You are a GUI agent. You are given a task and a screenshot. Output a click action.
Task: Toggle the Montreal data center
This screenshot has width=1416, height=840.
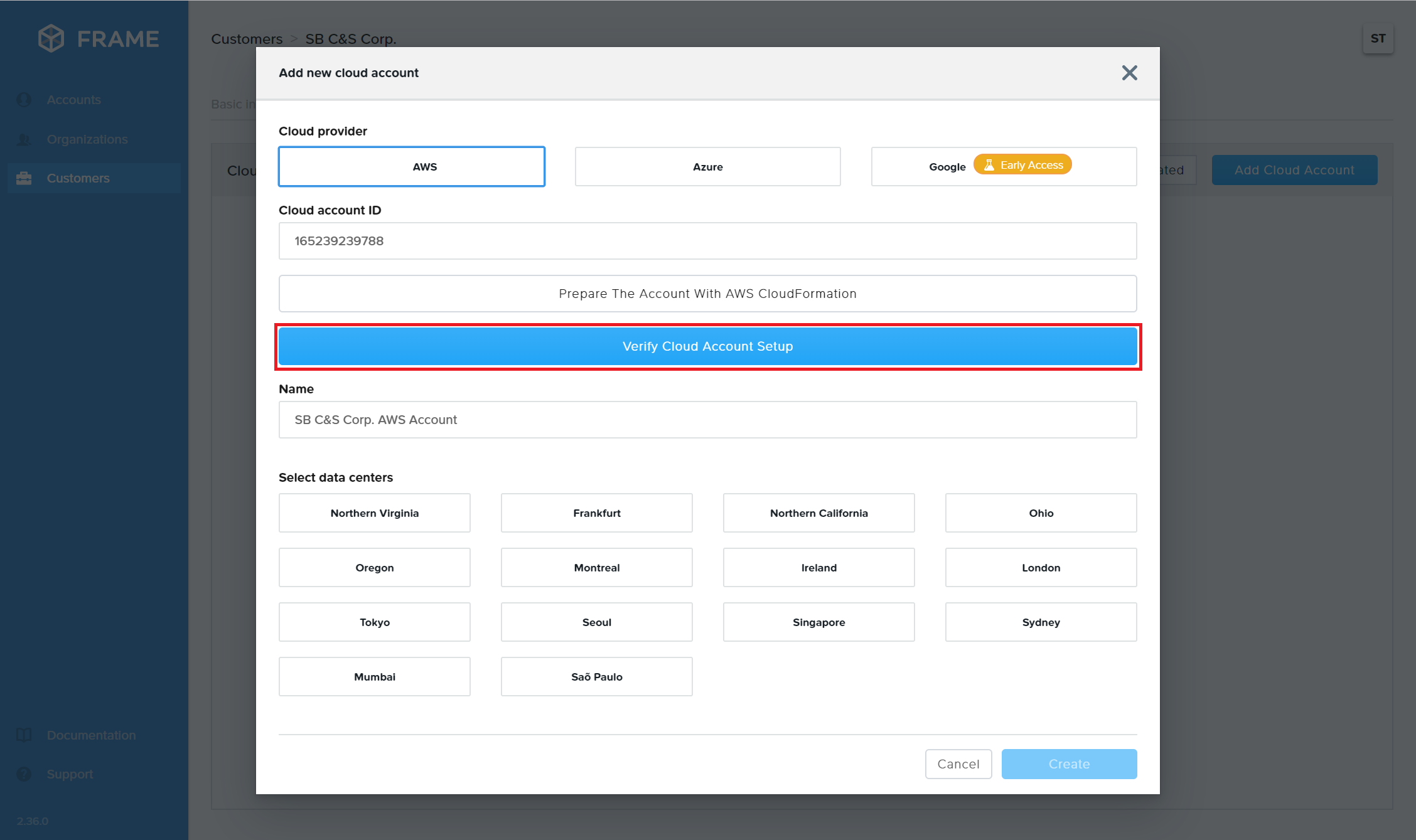click(x=597, y=568)
